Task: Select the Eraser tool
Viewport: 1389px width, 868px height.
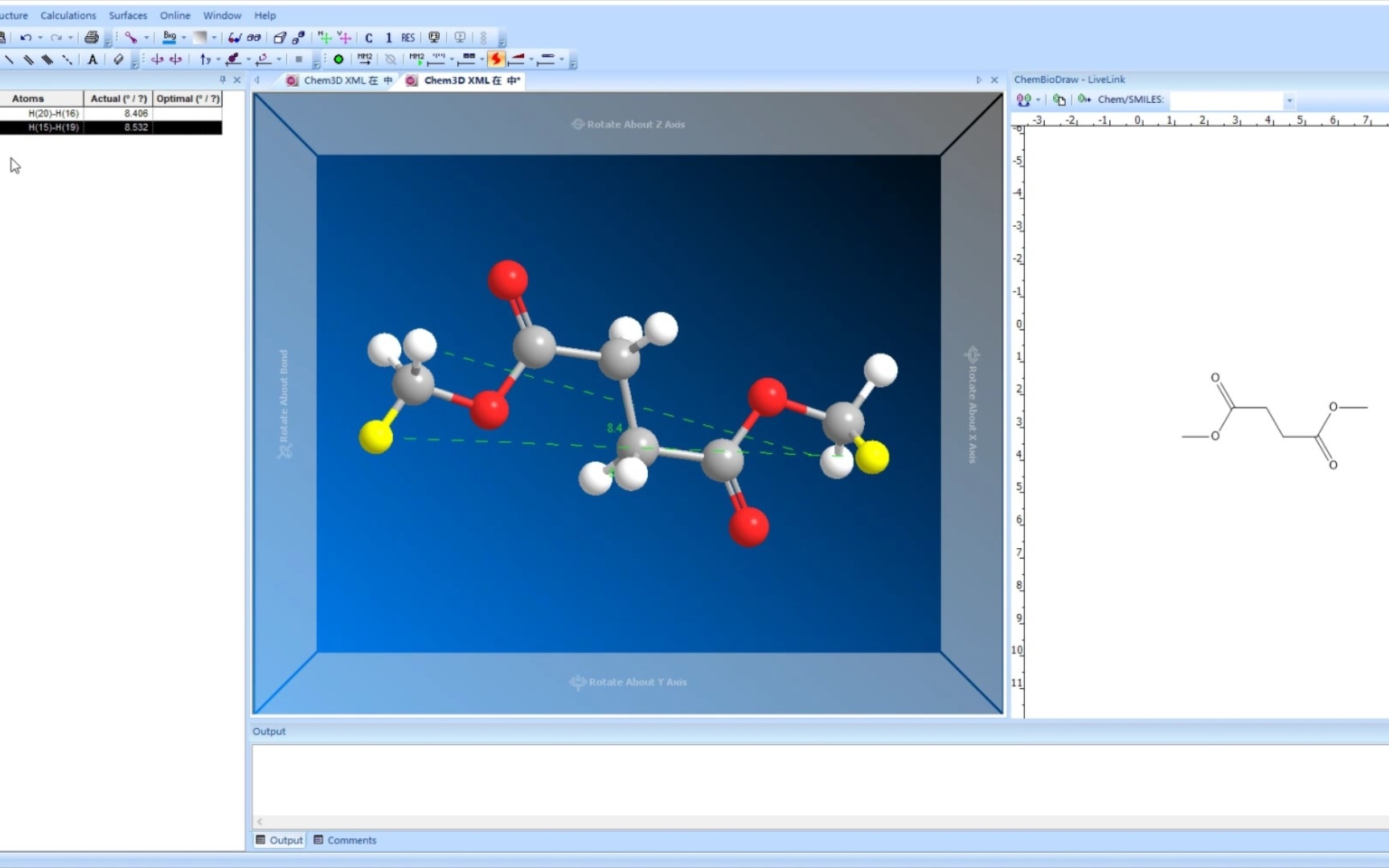Action: pyautogui.click(x=119, y=59)
